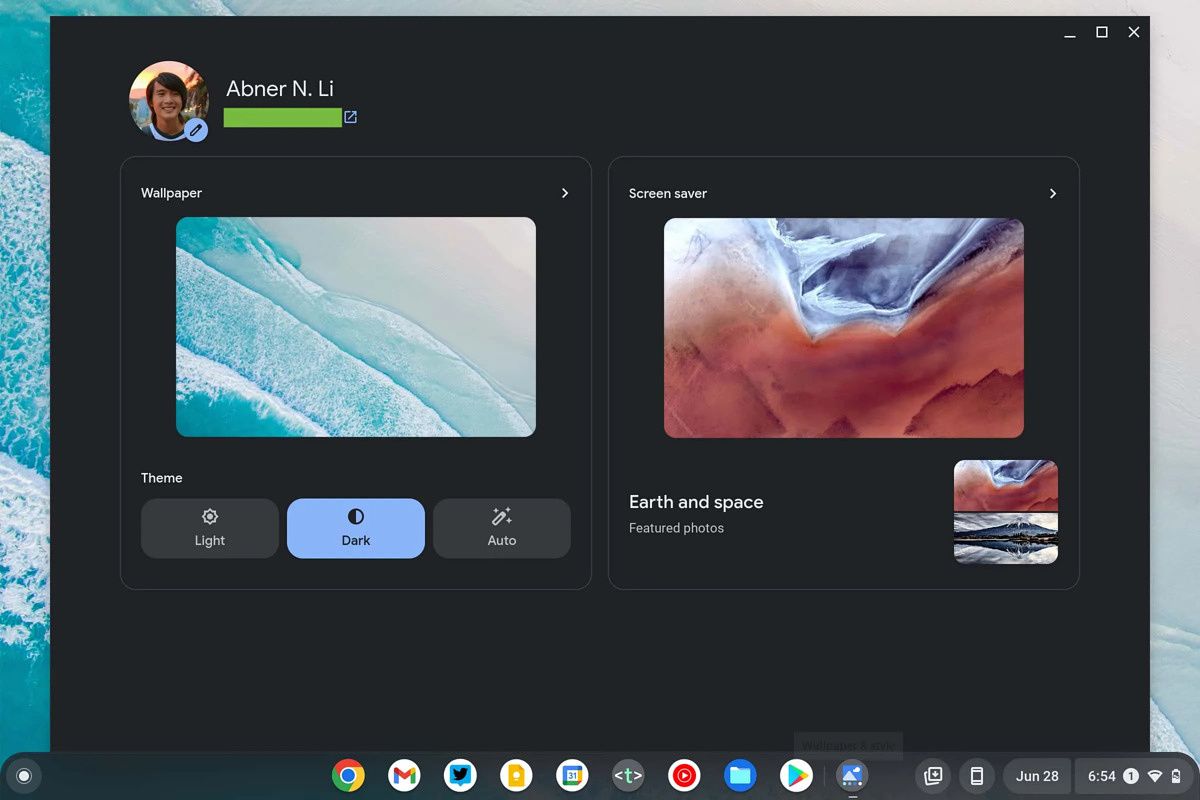Set theme to Auto mode
Viewport: 1200px width, 800px height.
pos(501,528)
